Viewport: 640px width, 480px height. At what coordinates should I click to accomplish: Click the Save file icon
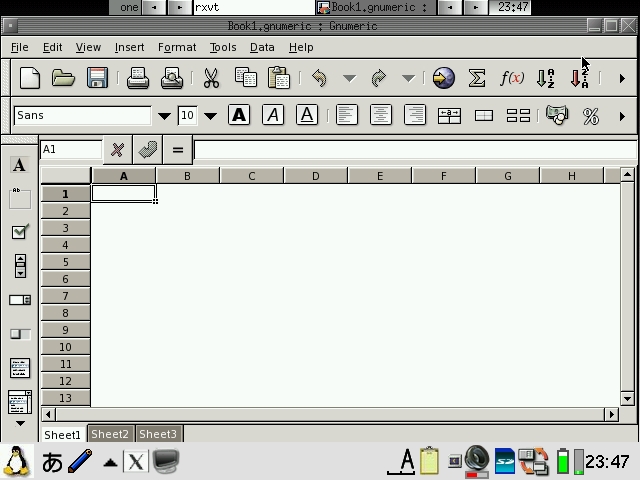point(97,78)
